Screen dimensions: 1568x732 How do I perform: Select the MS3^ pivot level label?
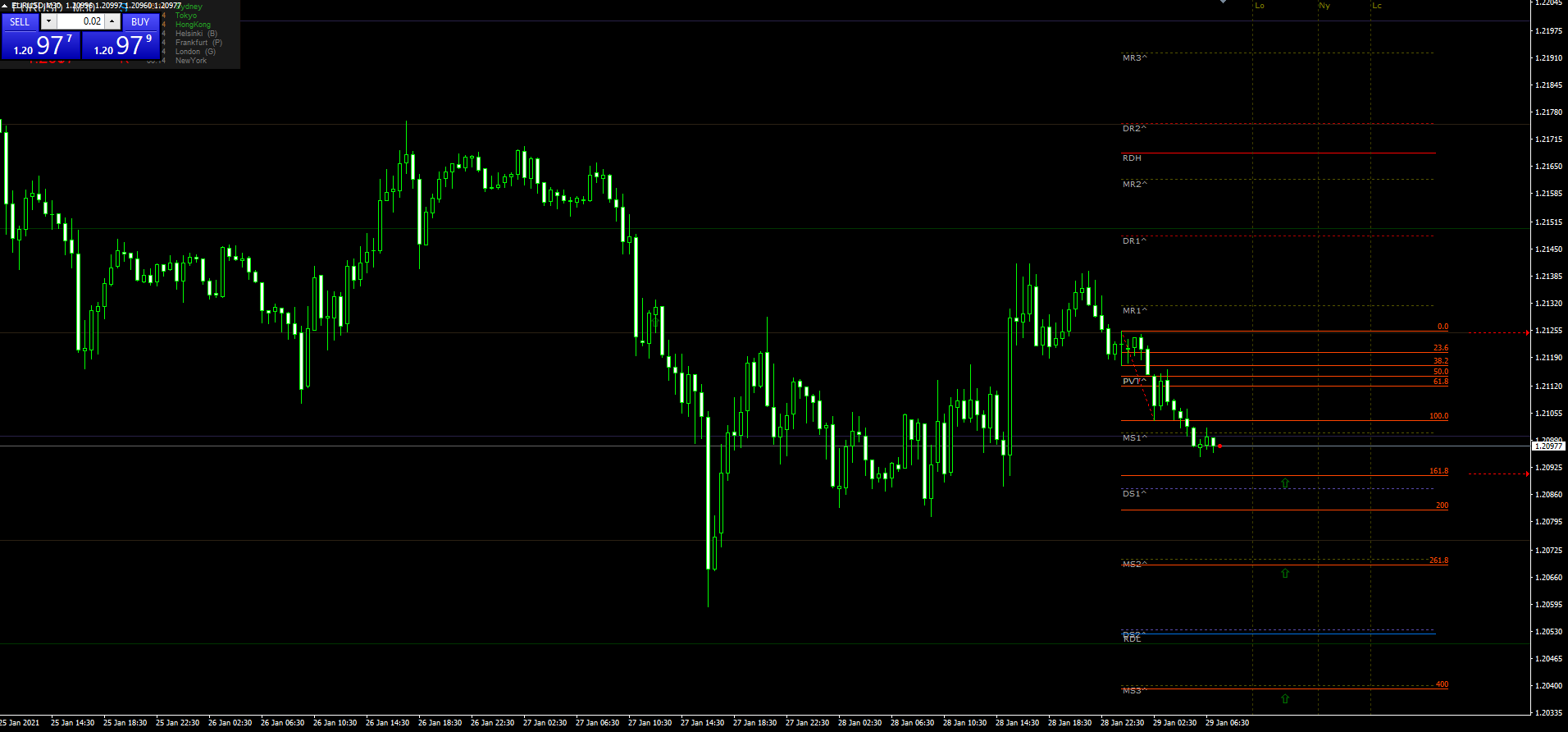(1134, 691)
